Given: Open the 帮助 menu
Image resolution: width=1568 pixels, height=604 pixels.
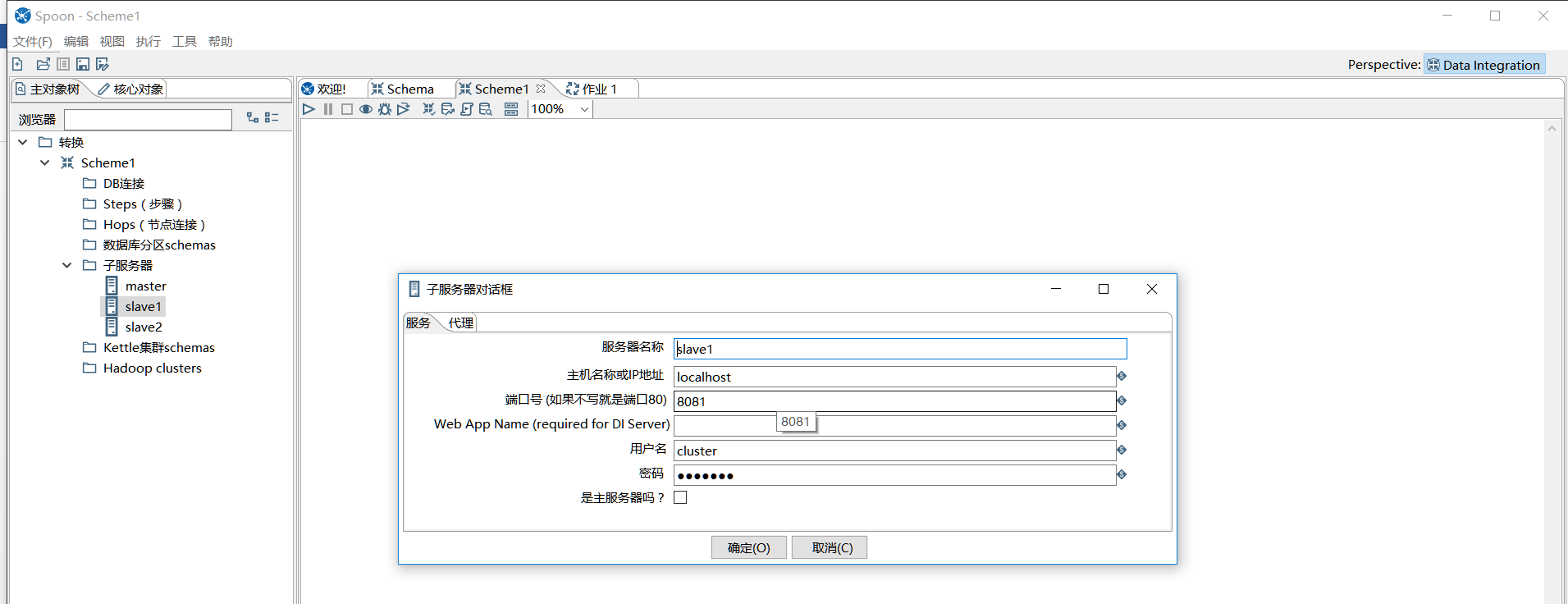Looking at the screenshot, I should point(221,41).
